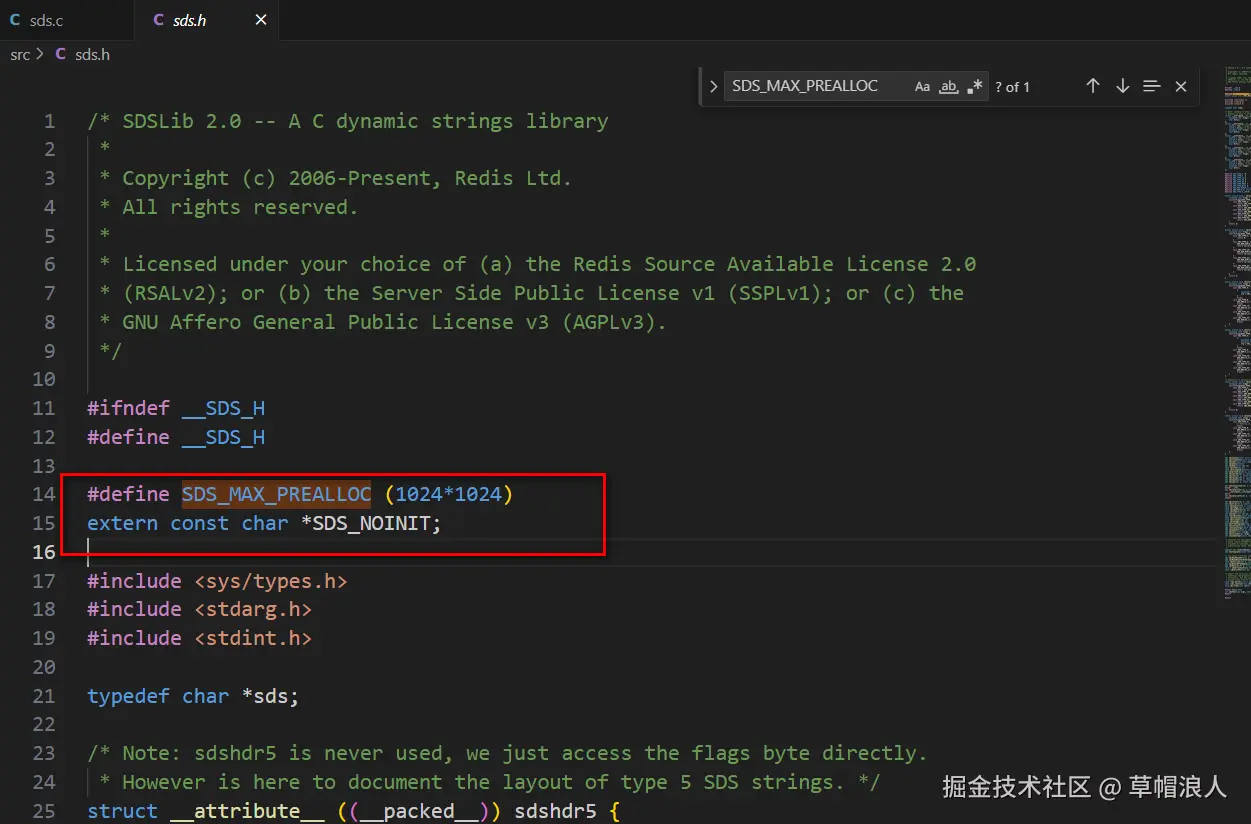Close the sds.h tab
Viewport: 1251px width, 824px height.
click(x=261, y=20)
